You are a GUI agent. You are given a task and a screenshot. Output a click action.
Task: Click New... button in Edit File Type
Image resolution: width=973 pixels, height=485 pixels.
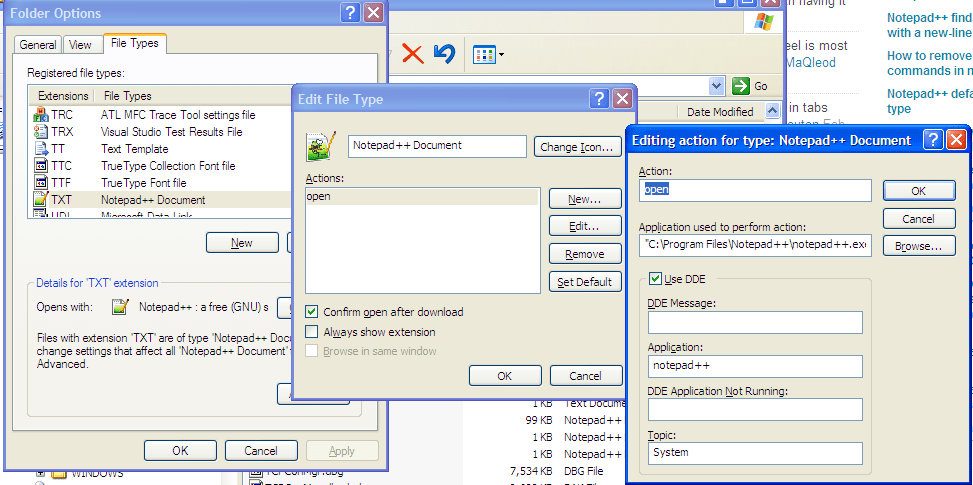tap(585, 199)
